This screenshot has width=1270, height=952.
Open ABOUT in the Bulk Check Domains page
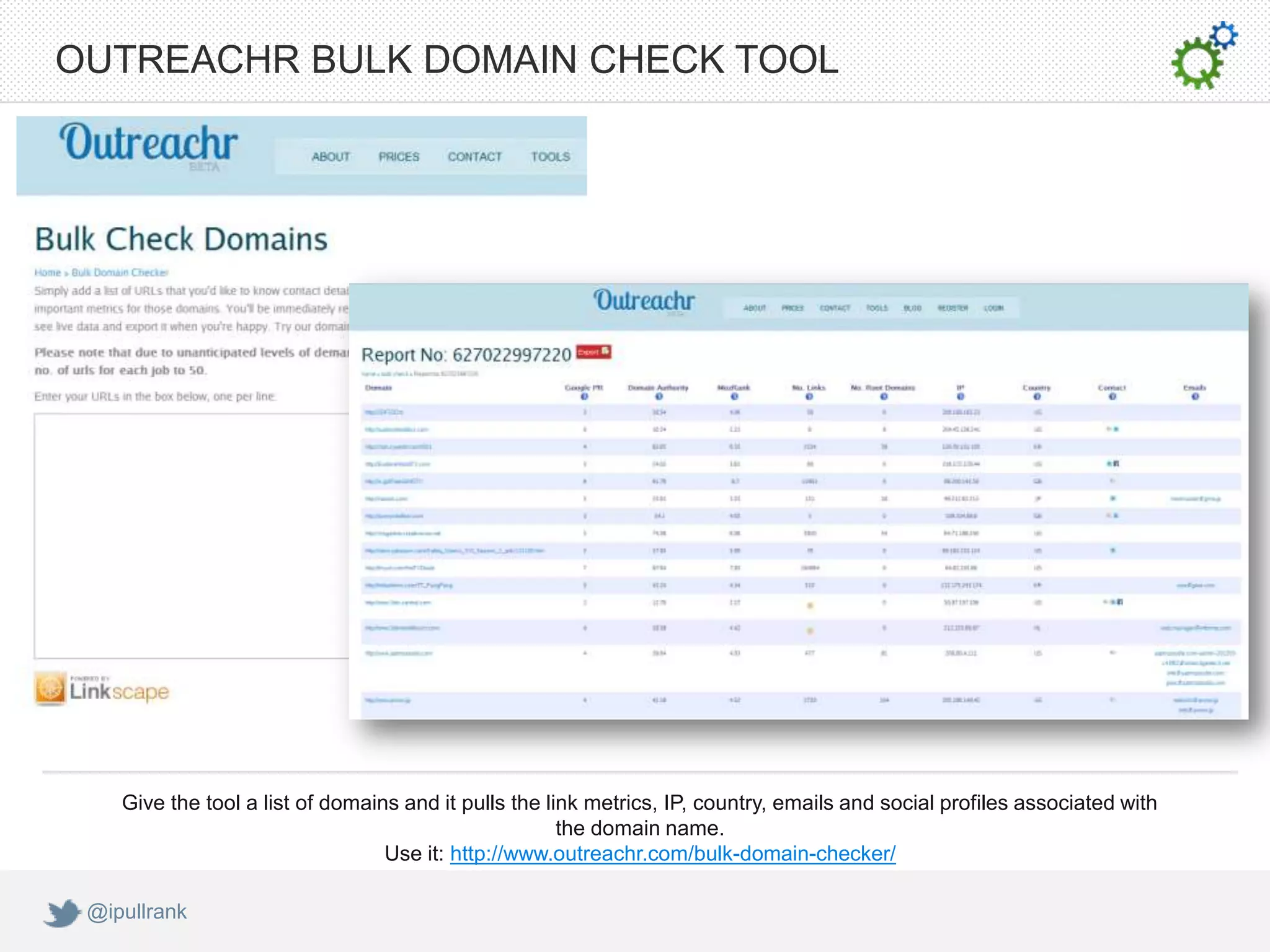tap(331, 157)
